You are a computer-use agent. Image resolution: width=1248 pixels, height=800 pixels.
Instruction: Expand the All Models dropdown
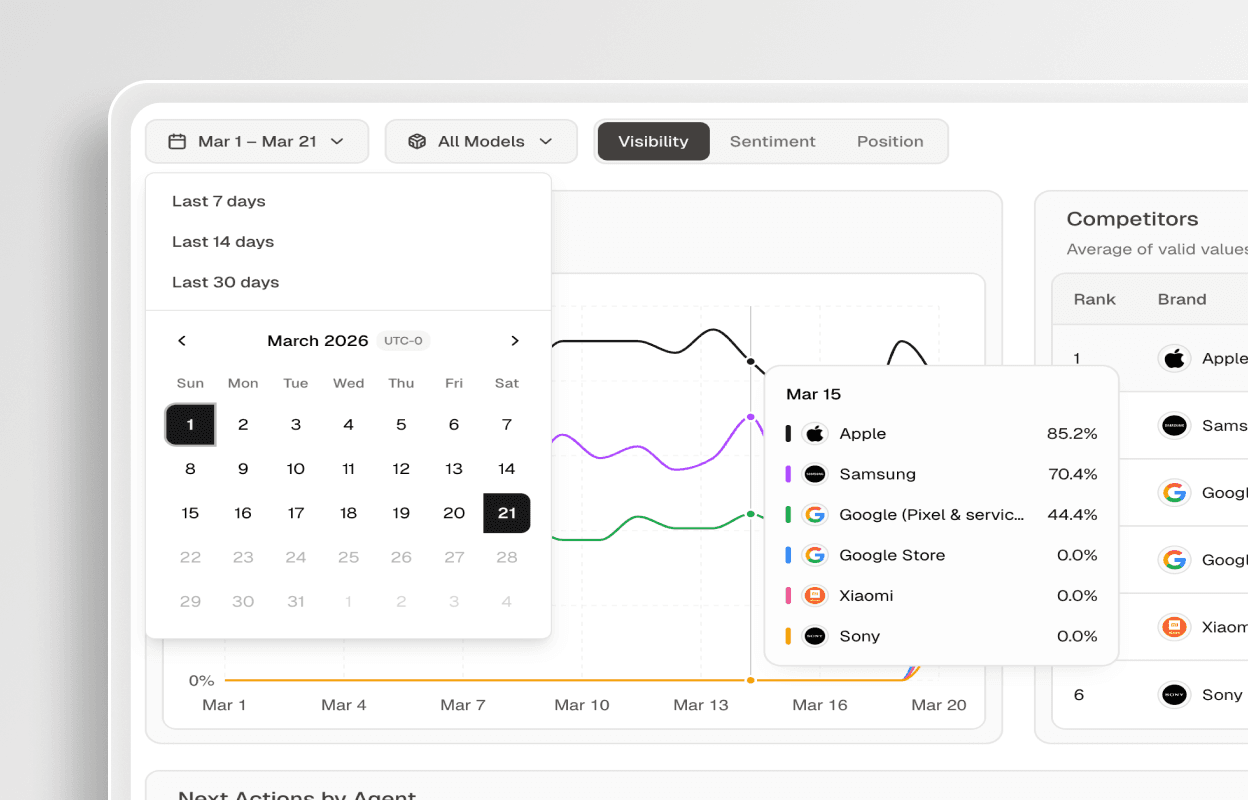coord(481,142)
